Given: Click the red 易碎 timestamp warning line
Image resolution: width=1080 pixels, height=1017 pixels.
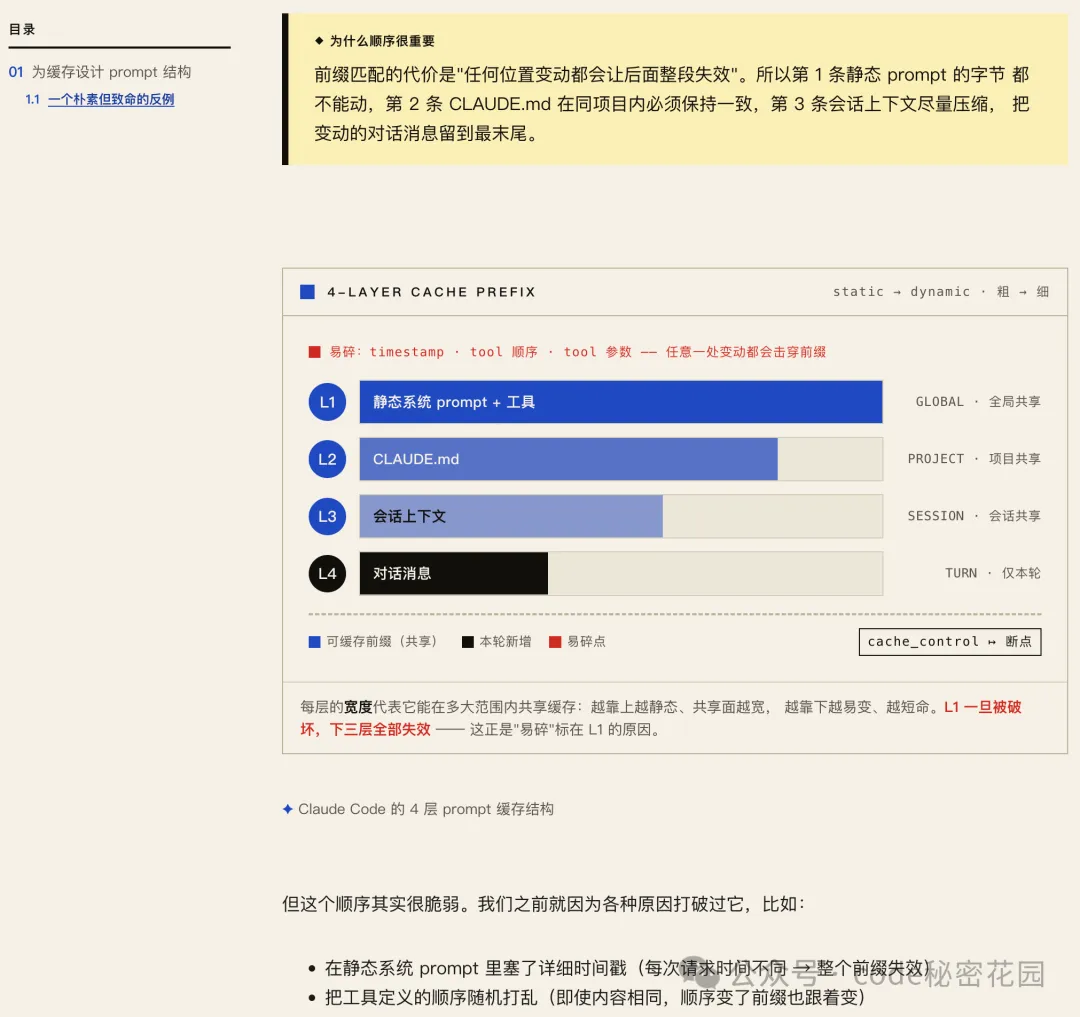Looking at the screenshot, I should (577, 352).
